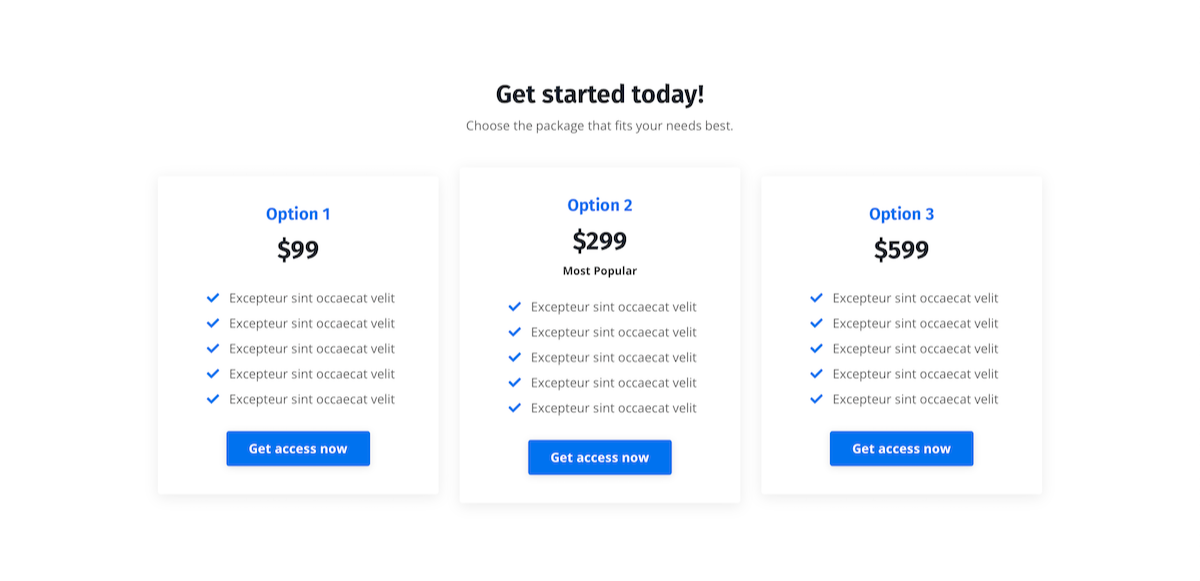Click the first checkmark in Option 1 list
The width and height of the screenshot is (1200, 581).
(x=213, y=298)
